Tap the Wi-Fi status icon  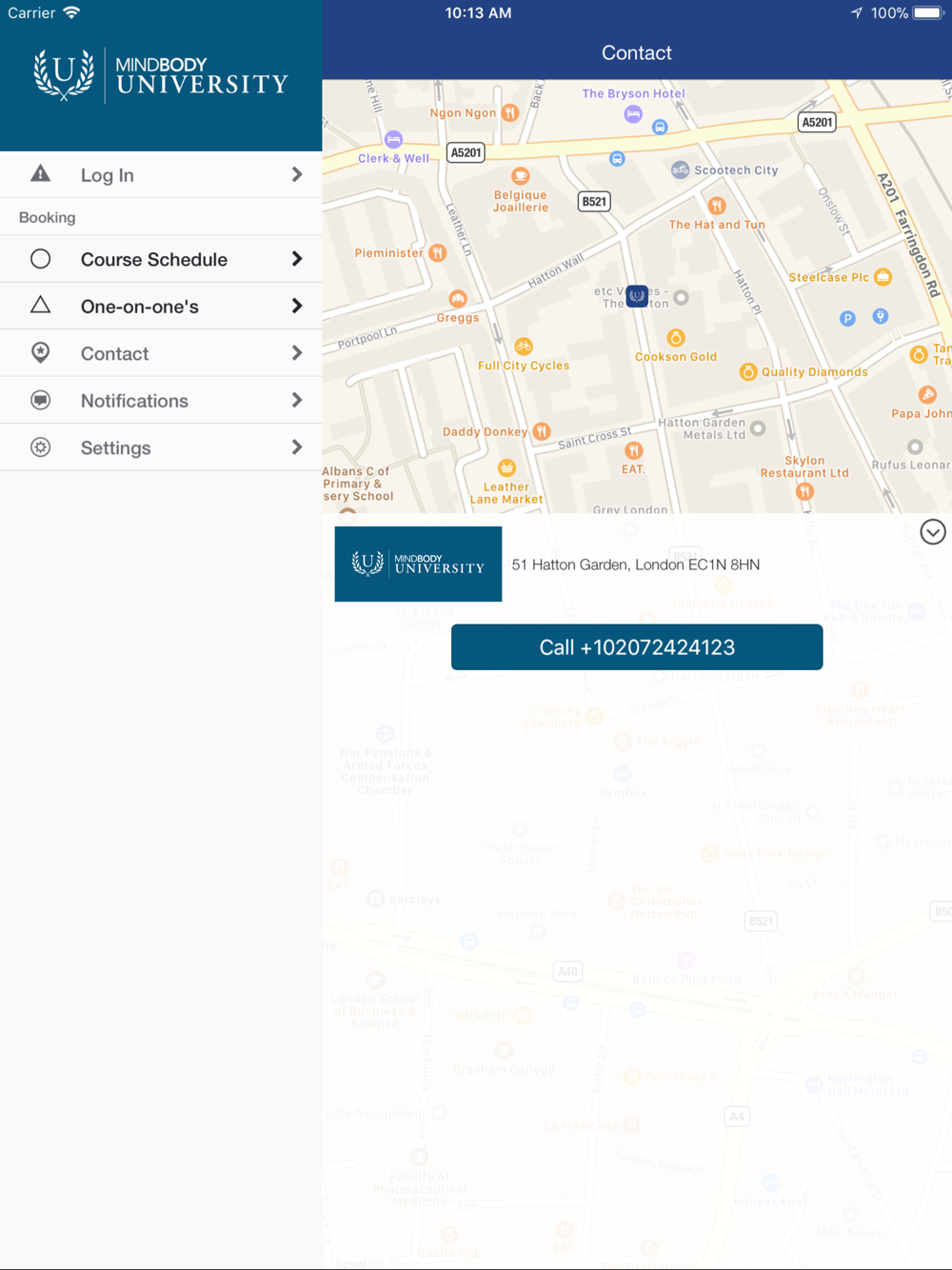click(x=71, y=12)
